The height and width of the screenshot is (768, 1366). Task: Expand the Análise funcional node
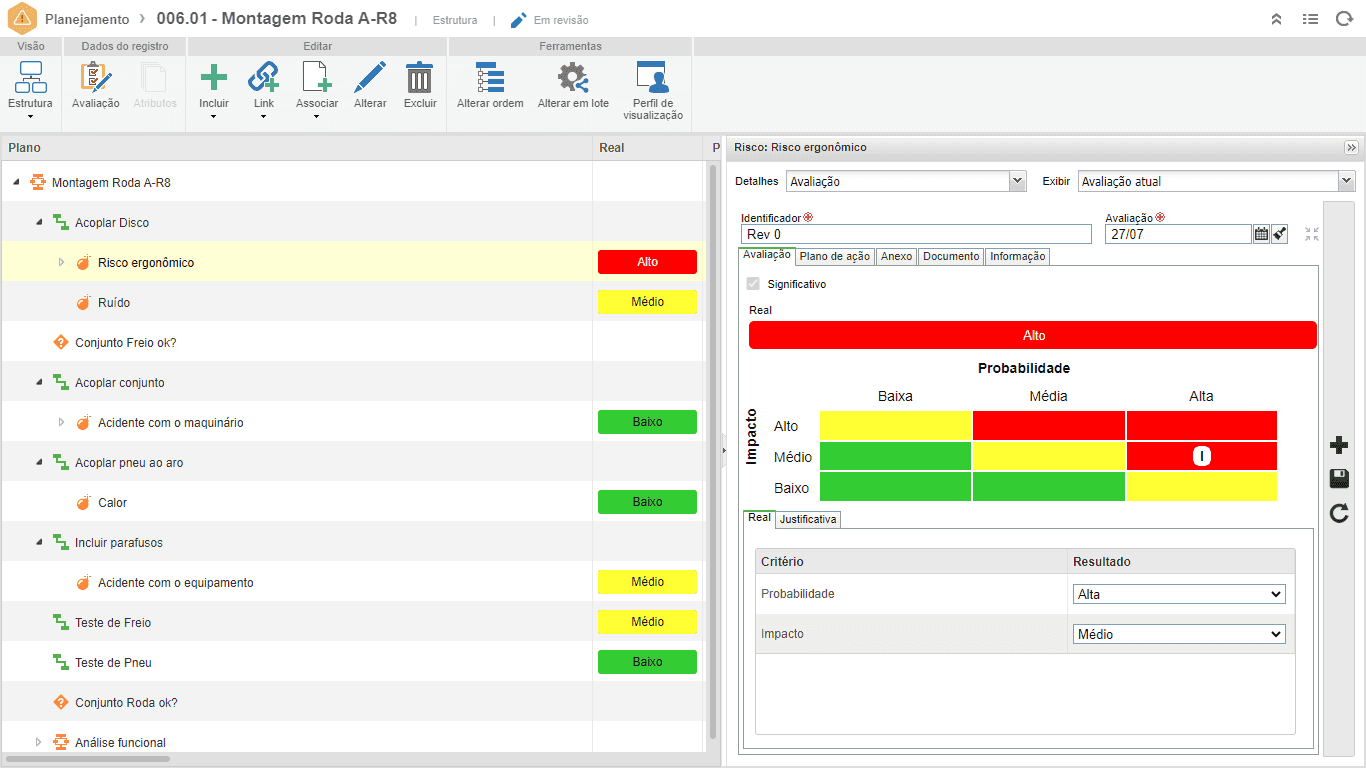(x=38, y=742)
